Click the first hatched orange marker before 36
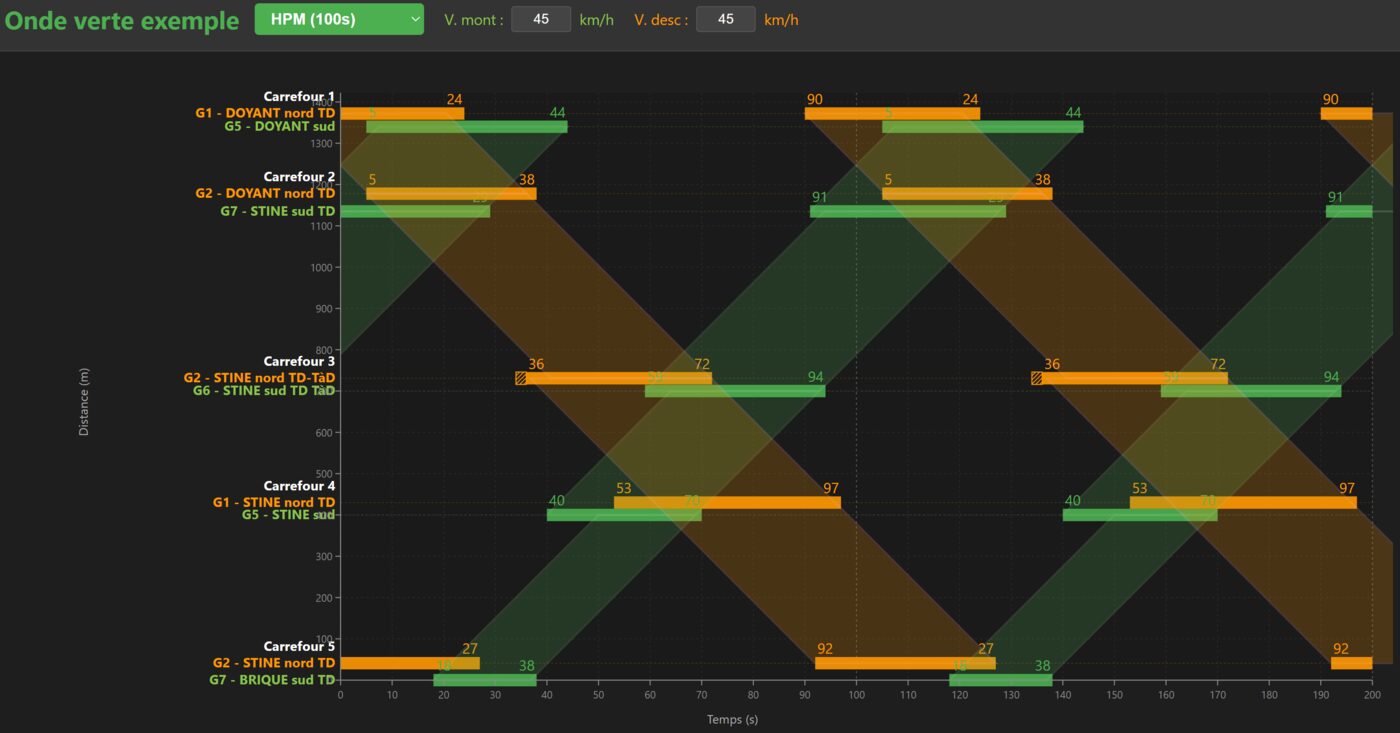This screenshot has height=733, width=1400. [520, 378]
